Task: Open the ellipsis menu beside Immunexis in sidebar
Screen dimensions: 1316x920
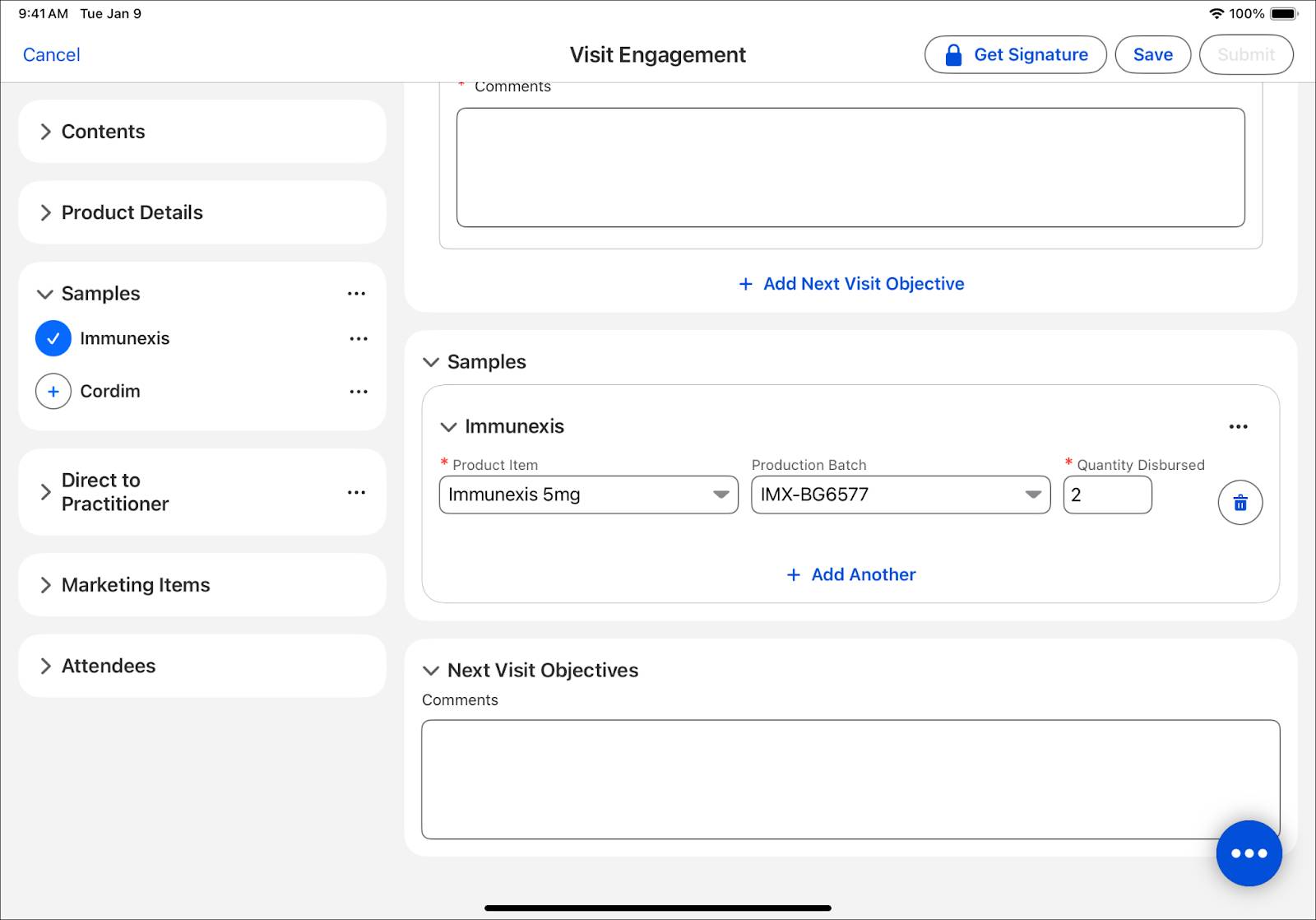Action: [359, 338]
